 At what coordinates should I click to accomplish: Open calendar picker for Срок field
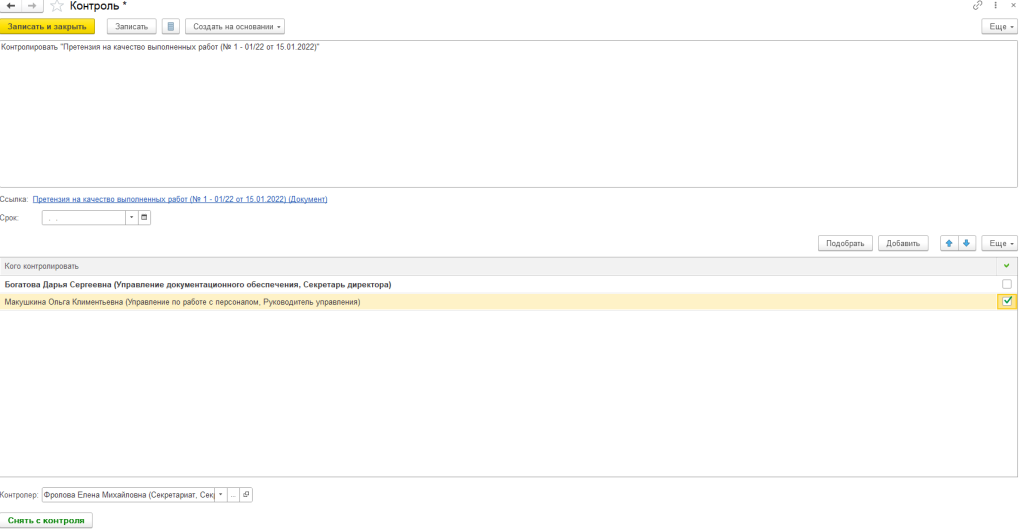pos(144,217)
